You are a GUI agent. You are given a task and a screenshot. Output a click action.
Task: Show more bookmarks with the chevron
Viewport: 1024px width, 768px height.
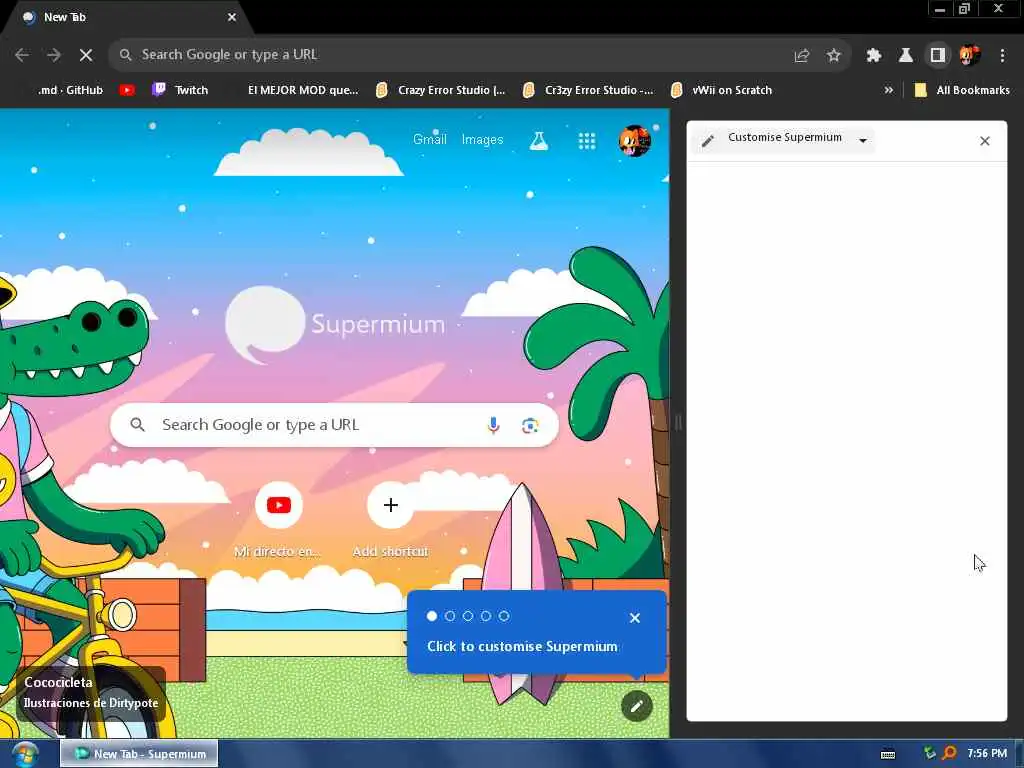tap(889, 90)
